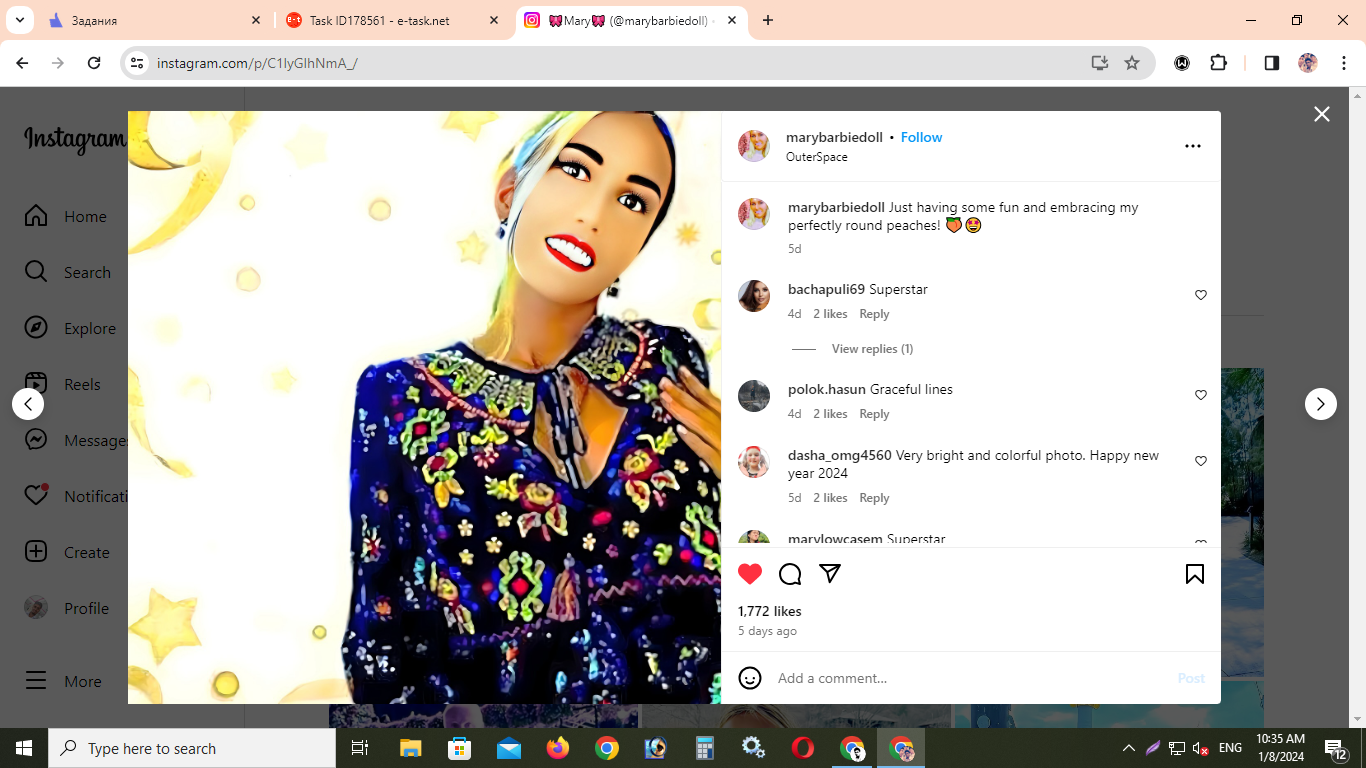Open the OuterSpace location link

click(817, 157)
